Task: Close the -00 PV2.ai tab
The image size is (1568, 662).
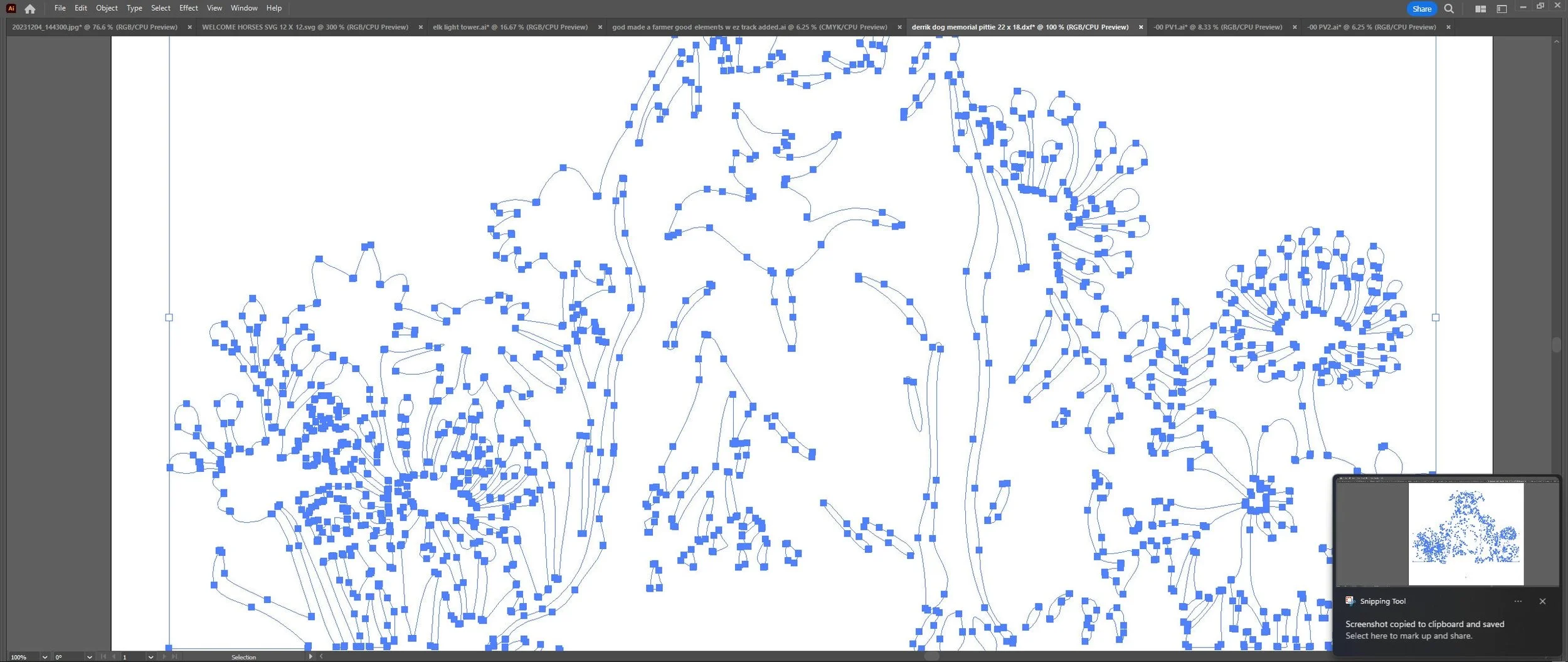Action: point(1448,27)
